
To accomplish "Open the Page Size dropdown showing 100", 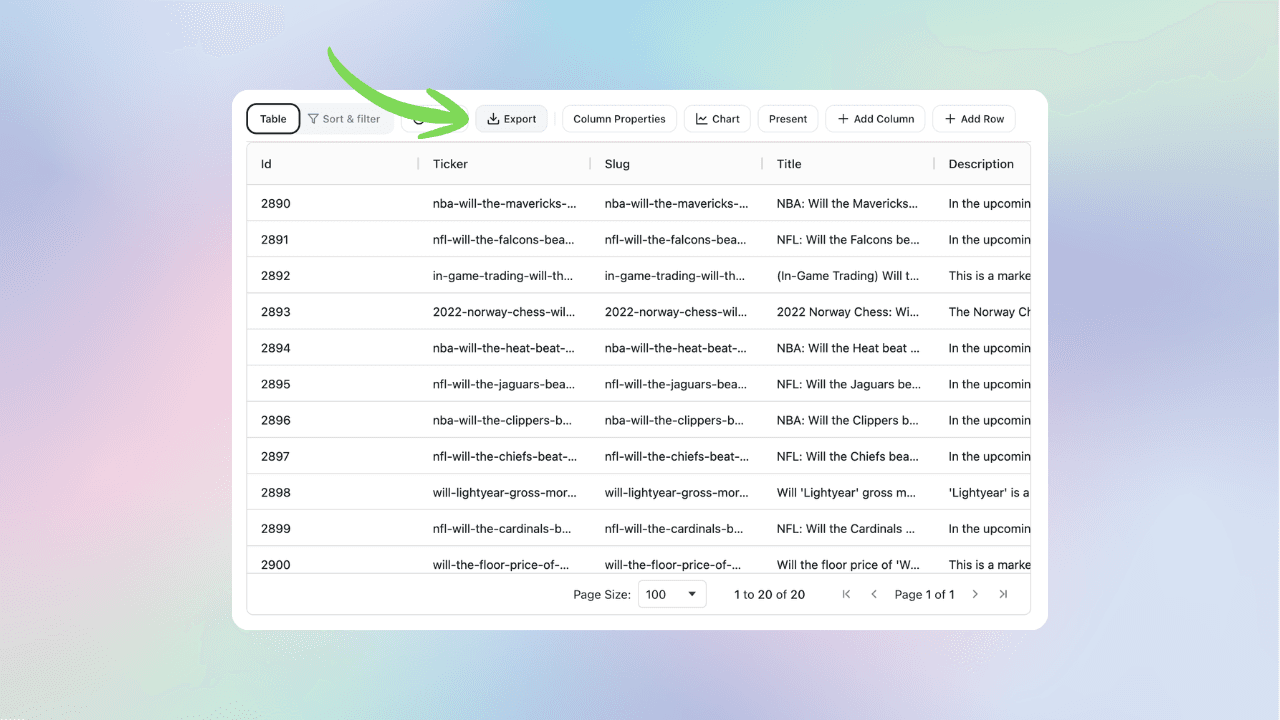I will (x=672, y=593).
